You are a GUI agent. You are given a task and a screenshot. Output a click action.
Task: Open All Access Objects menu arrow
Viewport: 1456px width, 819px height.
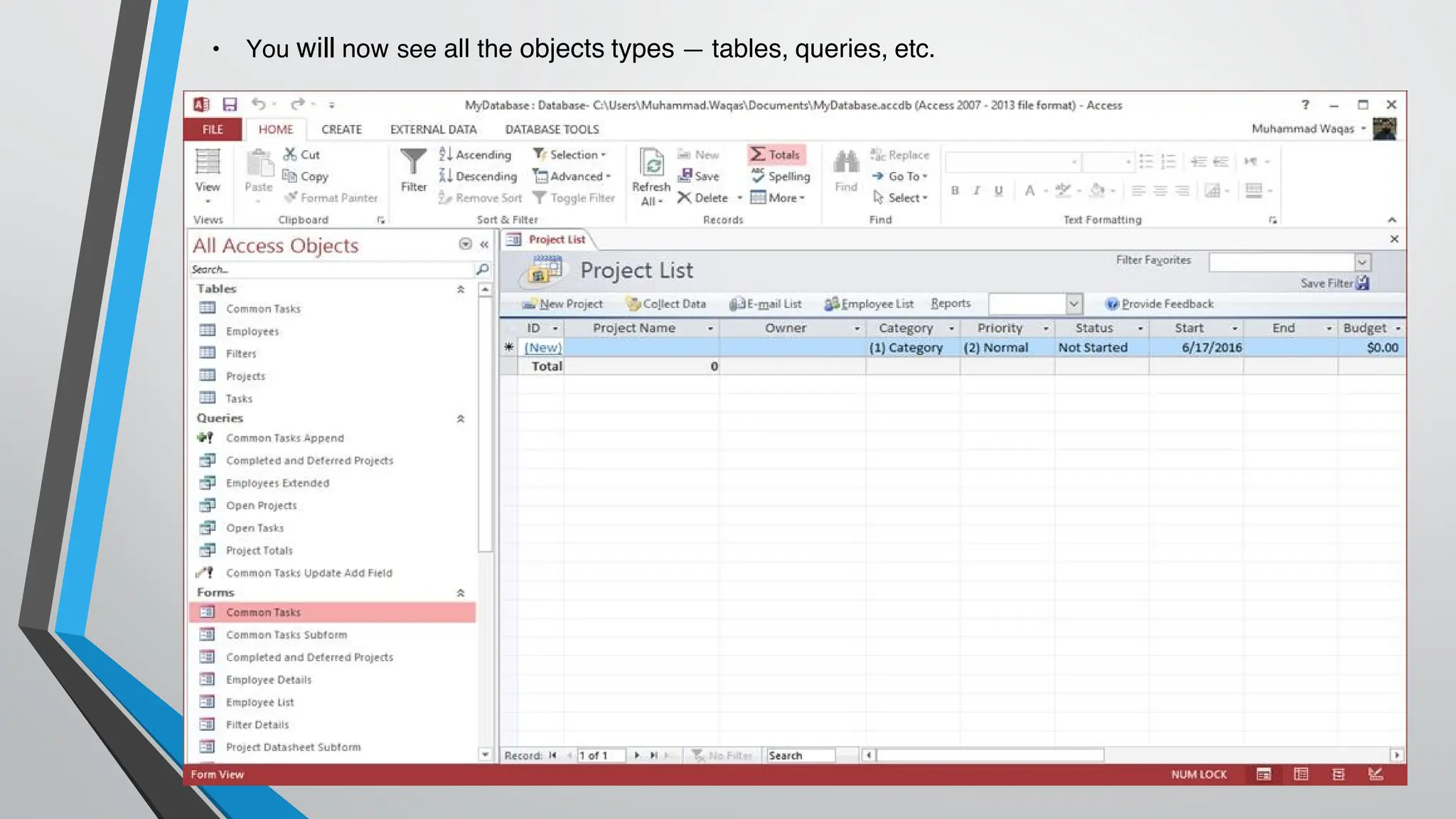click(x=465, y=245)
